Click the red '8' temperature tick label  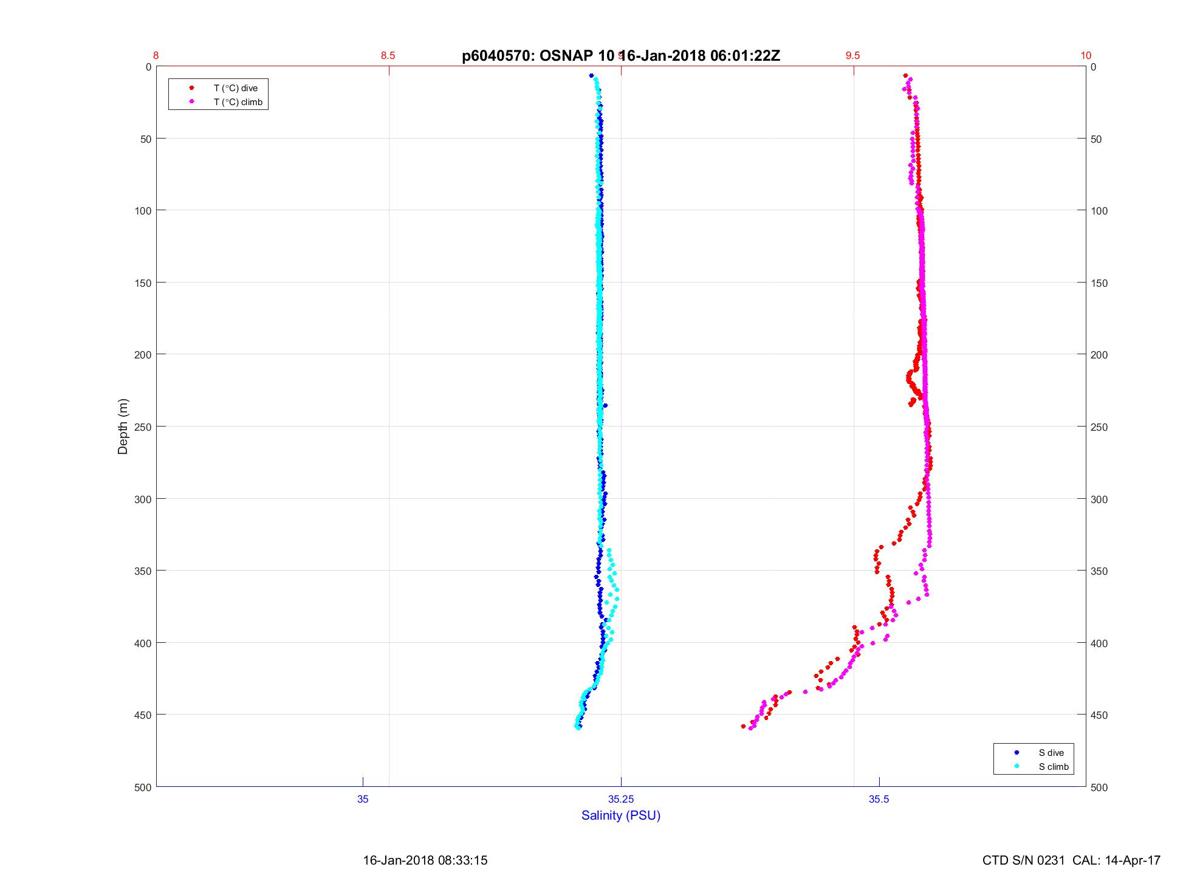click(x=156, y=56)
